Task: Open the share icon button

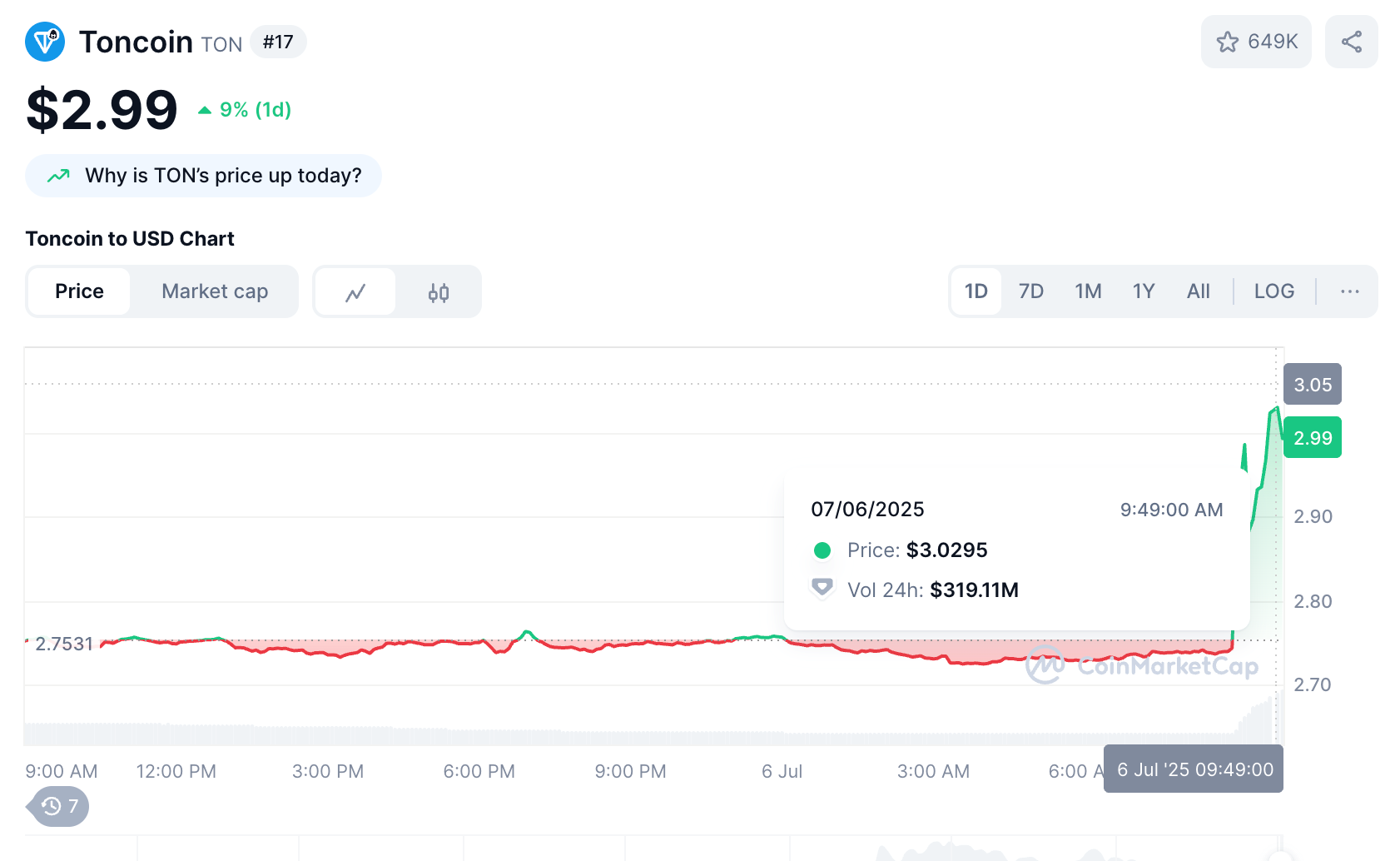Action: [1352, 42]
